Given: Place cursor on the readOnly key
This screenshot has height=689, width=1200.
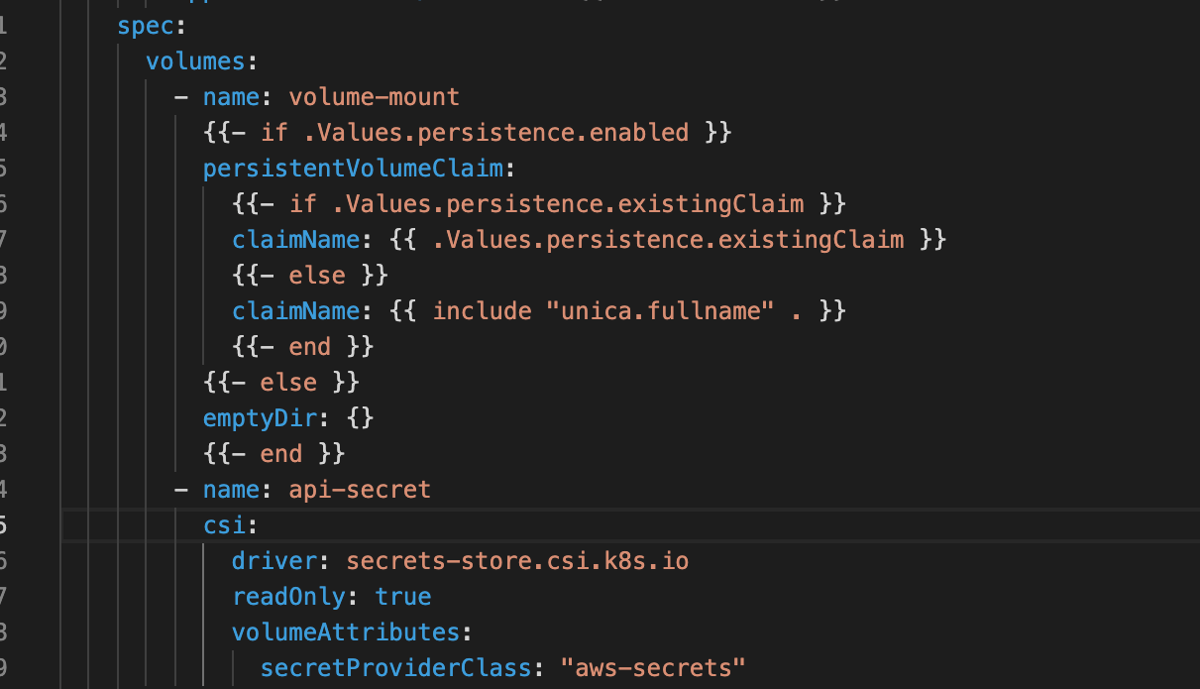Looking at the screenshot, I should [288, 597].
